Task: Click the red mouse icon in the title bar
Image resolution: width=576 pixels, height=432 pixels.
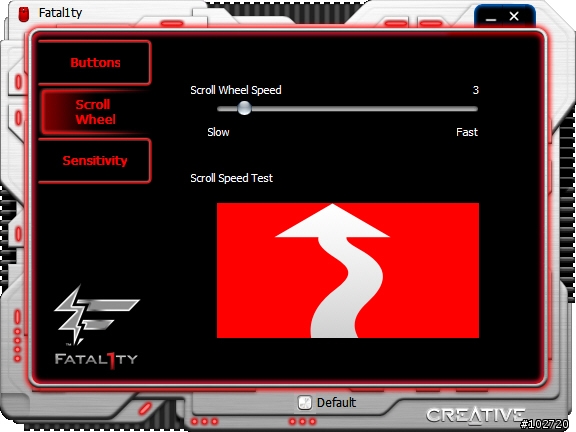Action: [24, 14]
